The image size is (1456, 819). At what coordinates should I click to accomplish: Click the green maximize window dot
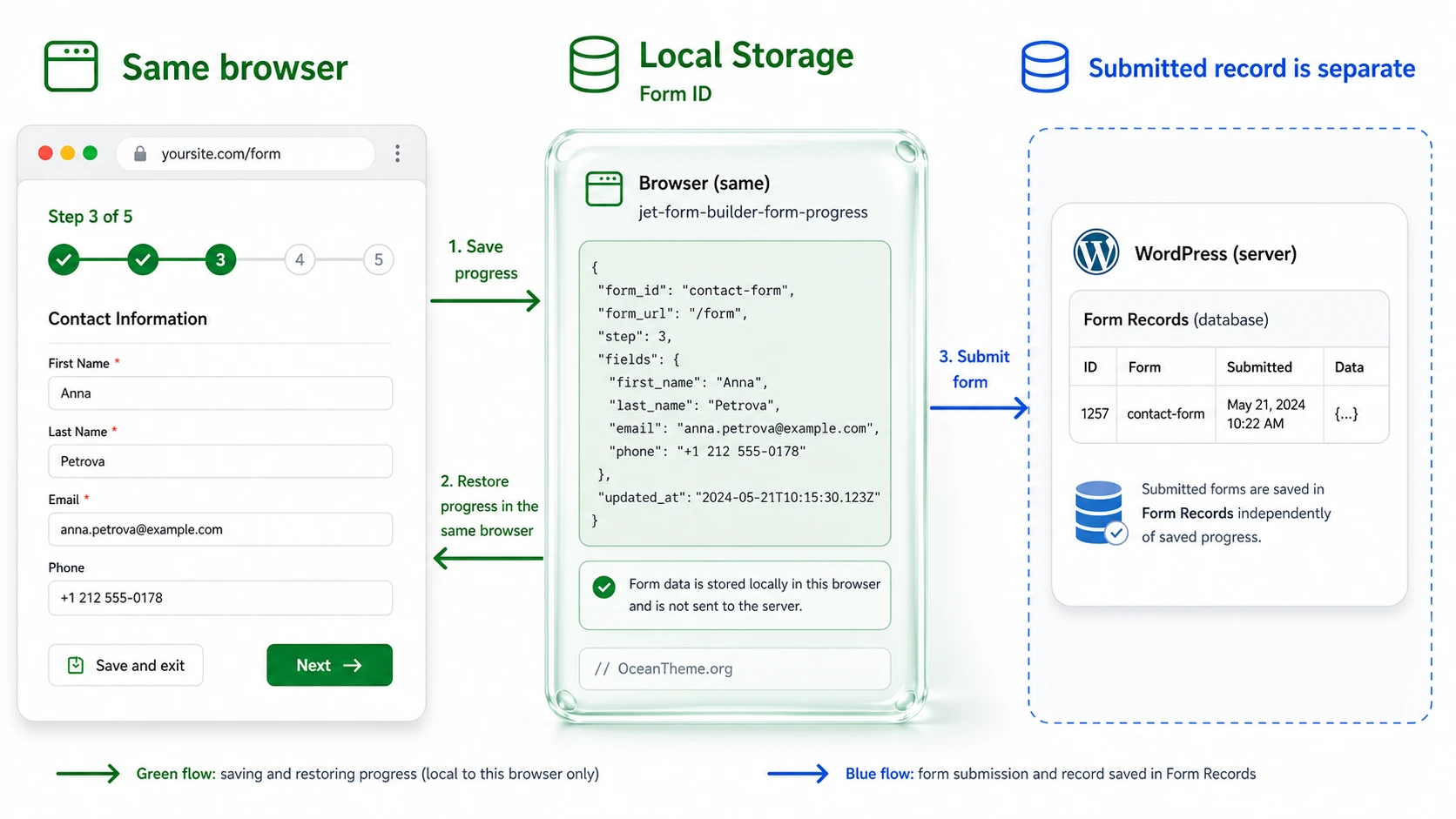pos(90,153)
